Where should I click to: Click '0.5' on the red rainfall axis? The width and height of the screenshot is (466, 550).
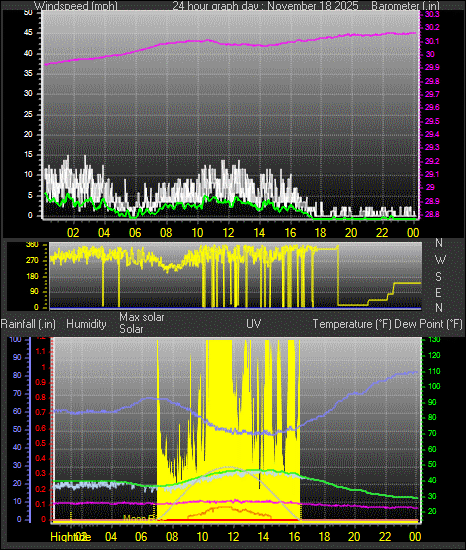coord(41,443)
